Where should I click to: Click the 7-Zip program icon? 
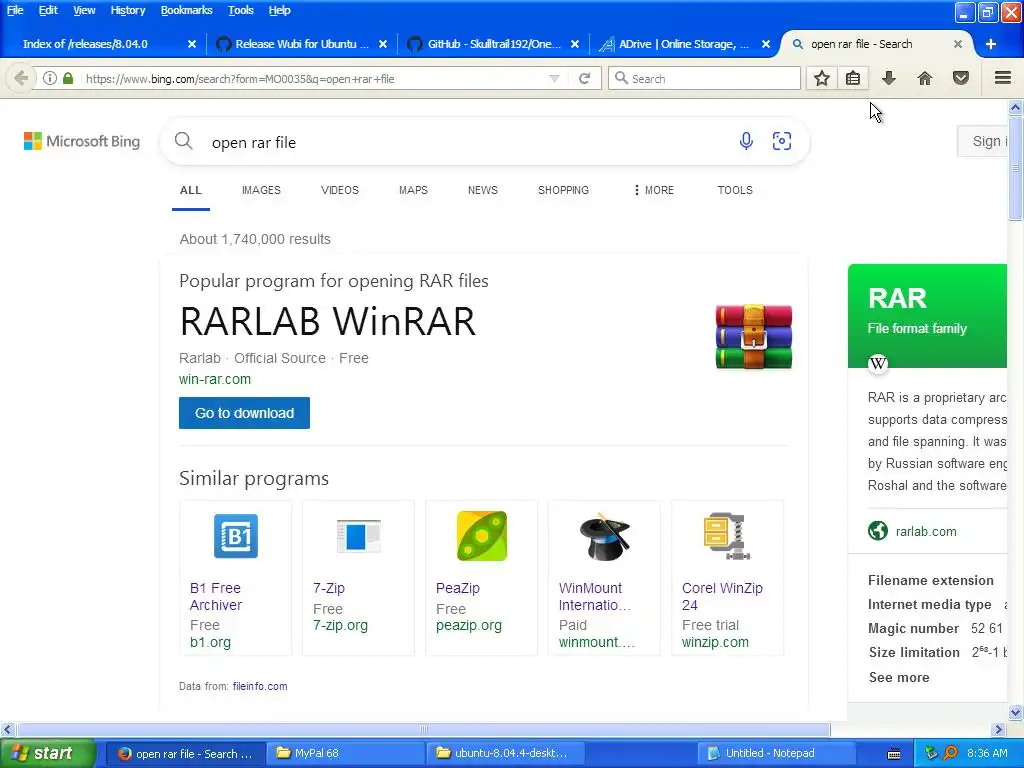pos(359,536)
